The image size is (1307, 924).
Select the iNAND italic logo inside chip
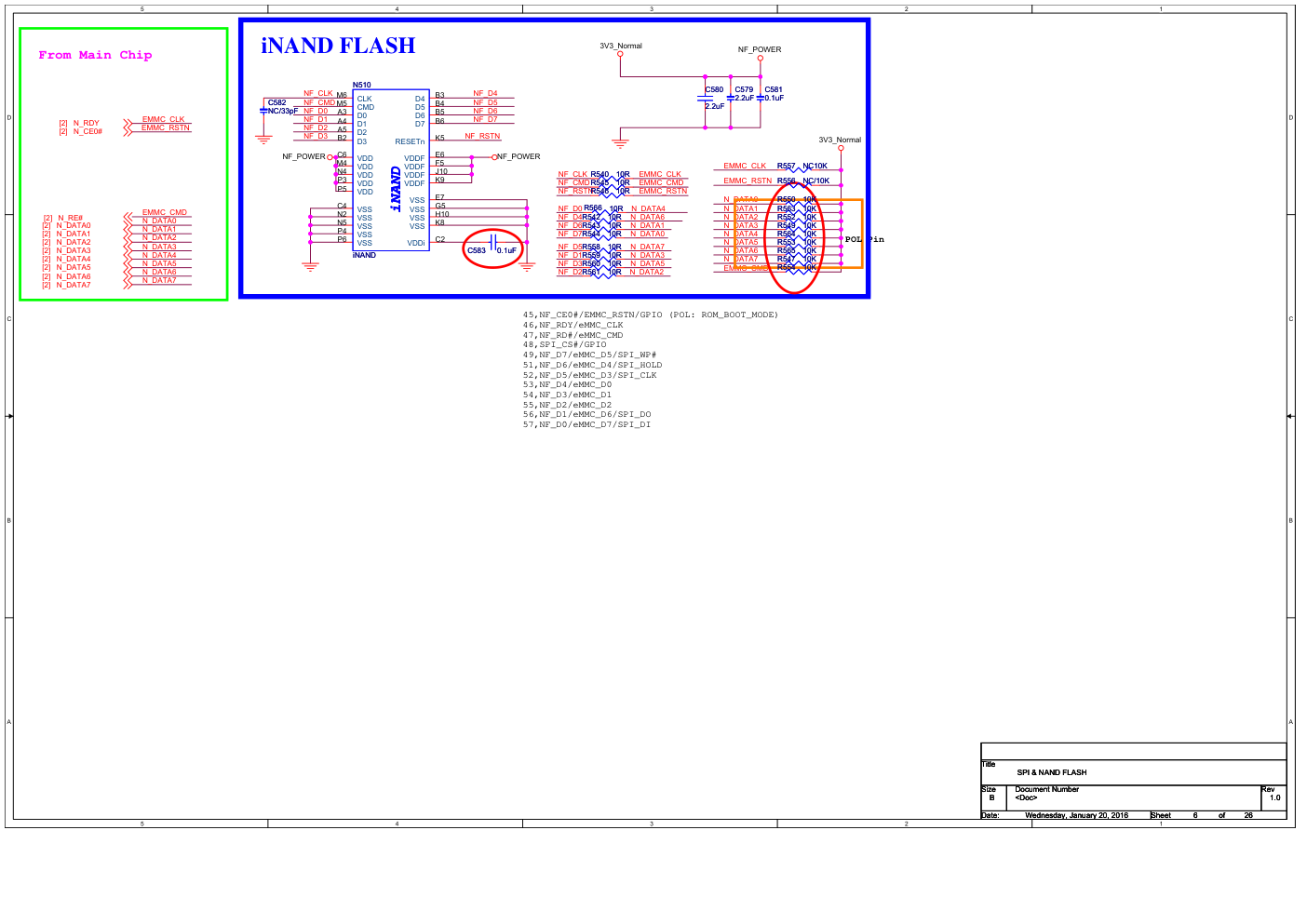click(396, 189)
